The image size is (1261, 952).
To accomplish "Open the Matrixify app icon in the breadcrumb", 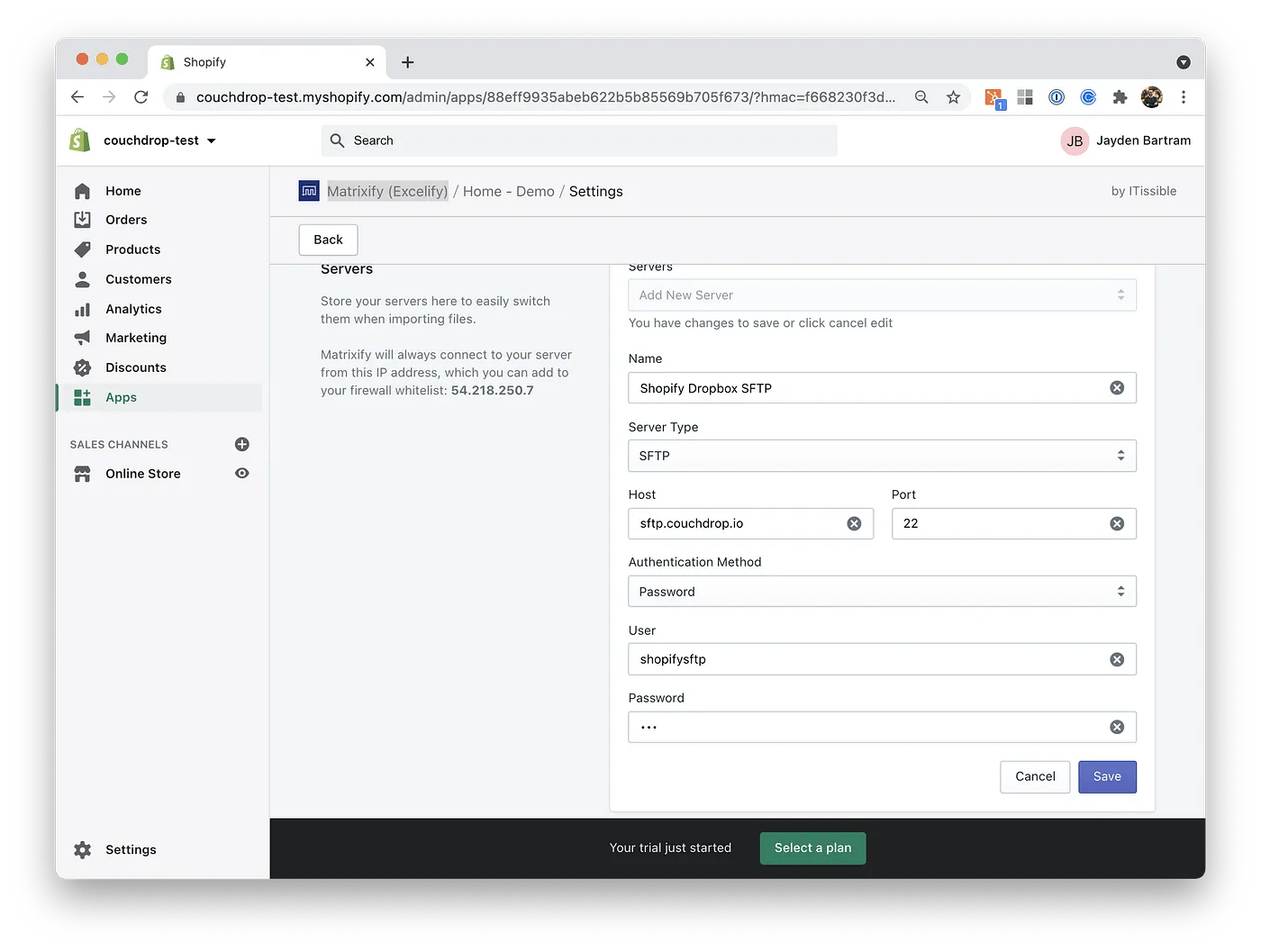I will 309,191.
